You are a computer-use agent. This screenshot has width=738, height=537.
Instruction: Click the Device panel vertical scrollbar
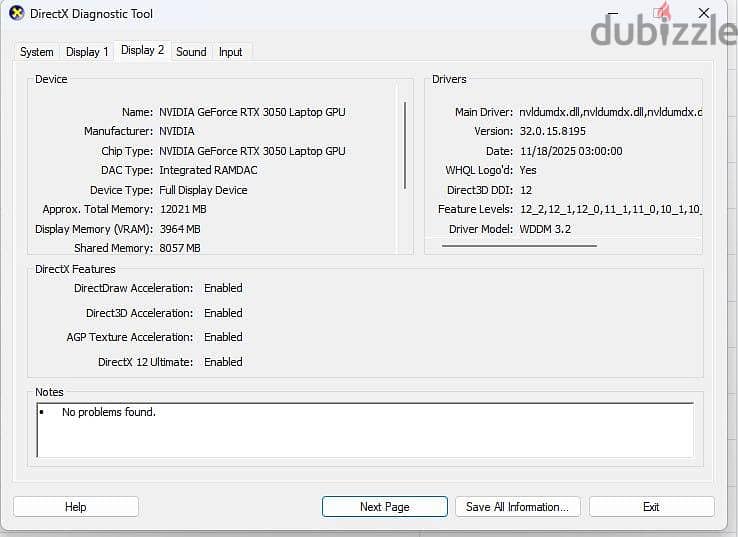405,145
